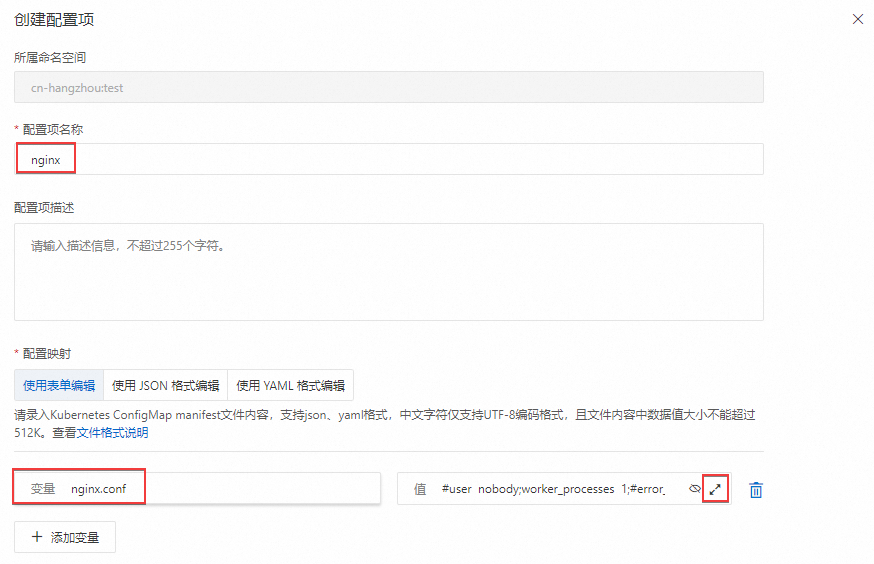Viewport: 874px width, 564px height.
Task: Select the 创建配置项 title text
Action: tap(54, 20)
